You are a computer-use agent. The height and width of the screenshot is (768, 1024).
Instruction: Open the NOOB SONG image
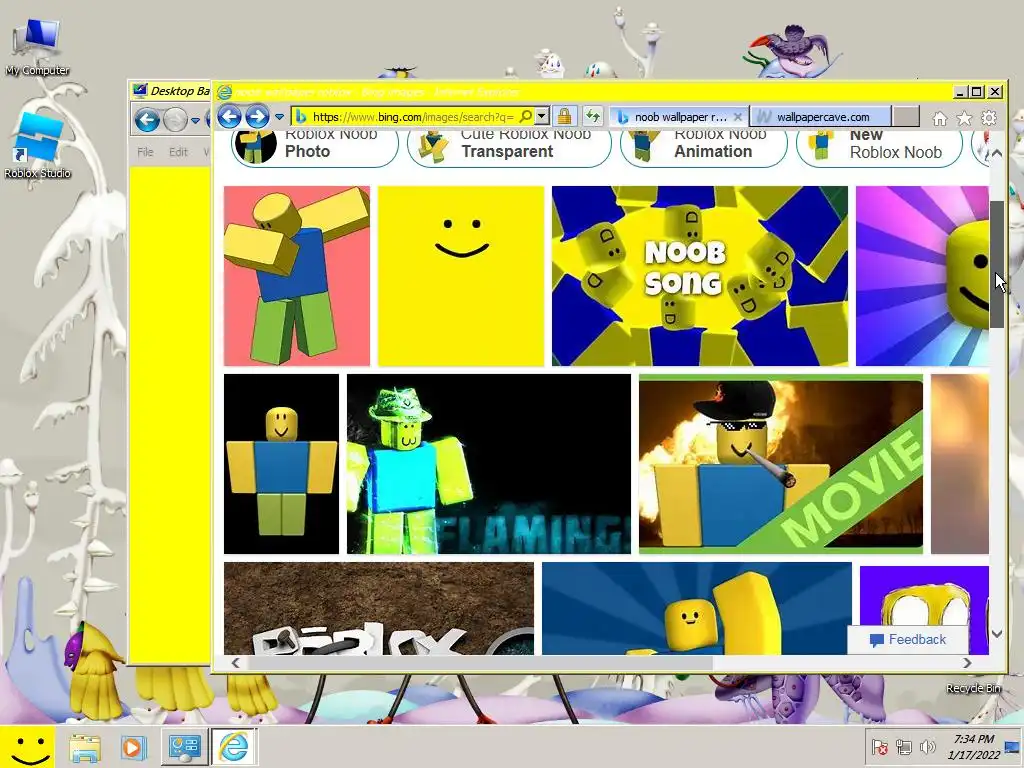699,276
